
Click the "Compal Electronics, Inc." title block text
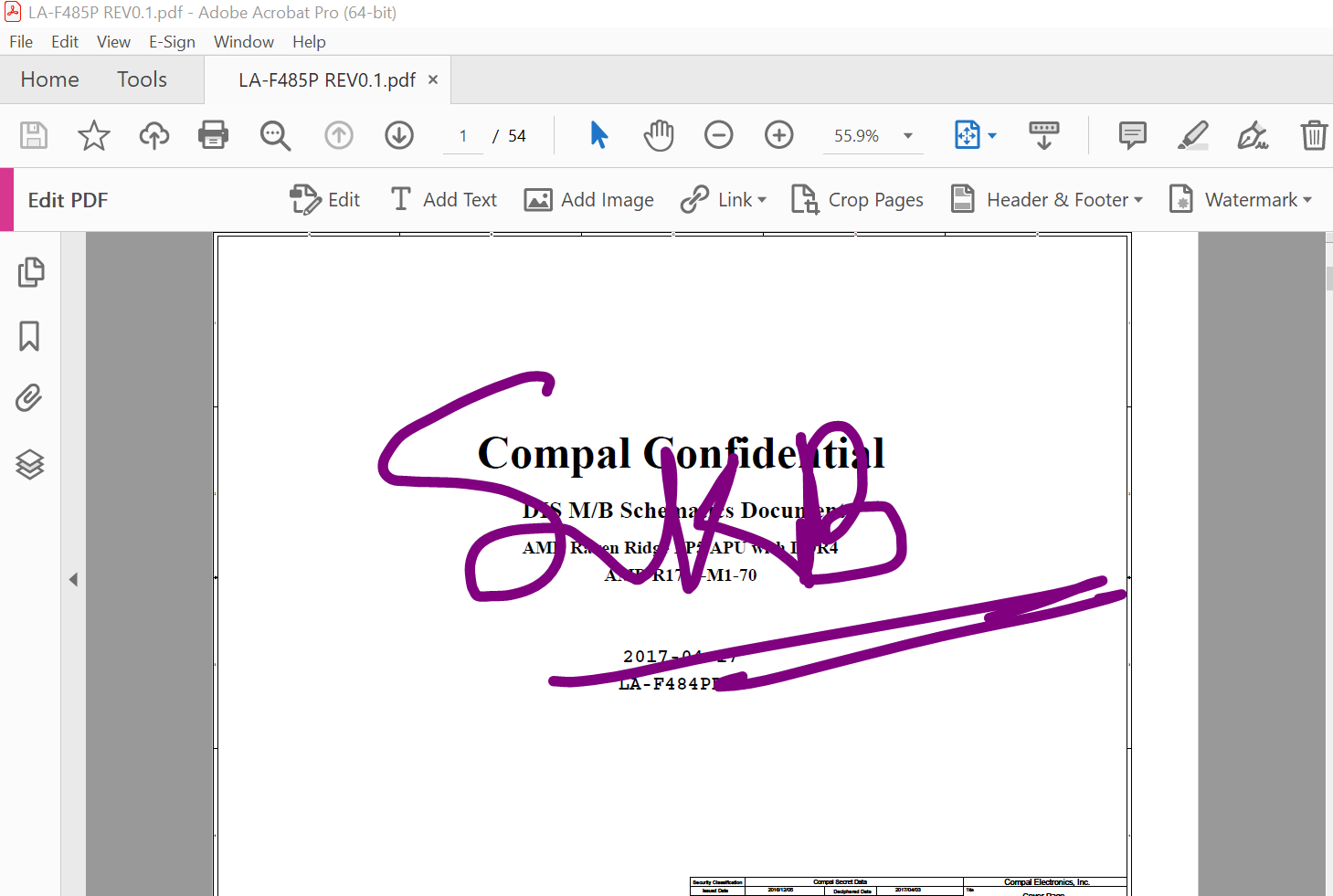click(1047, 882)
